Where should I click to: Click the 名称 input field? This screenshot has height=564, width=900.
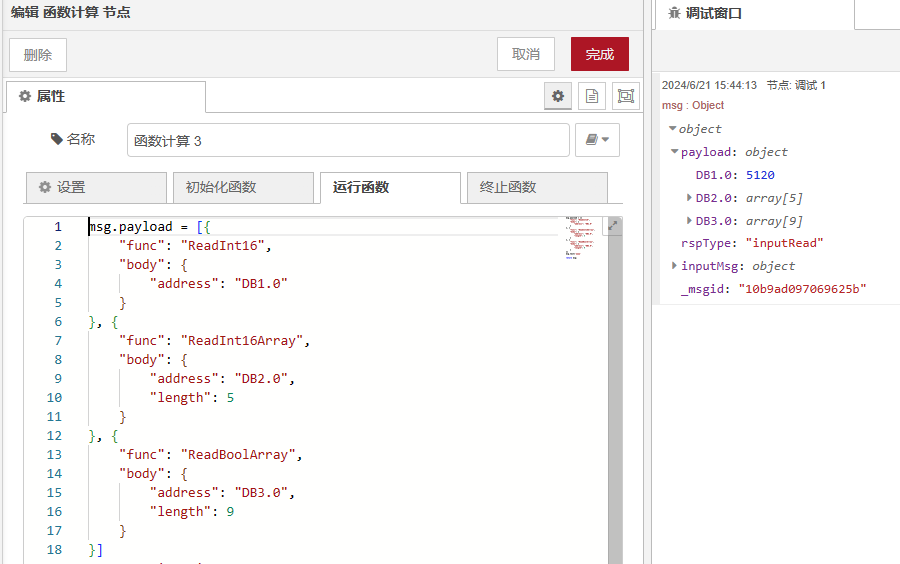point(348,140)
